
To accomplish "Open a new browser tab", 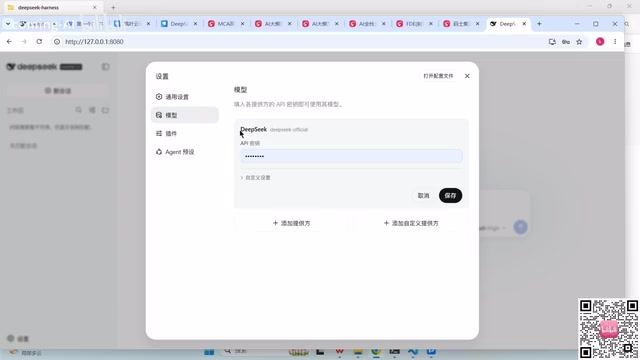I will click(539, 24).
